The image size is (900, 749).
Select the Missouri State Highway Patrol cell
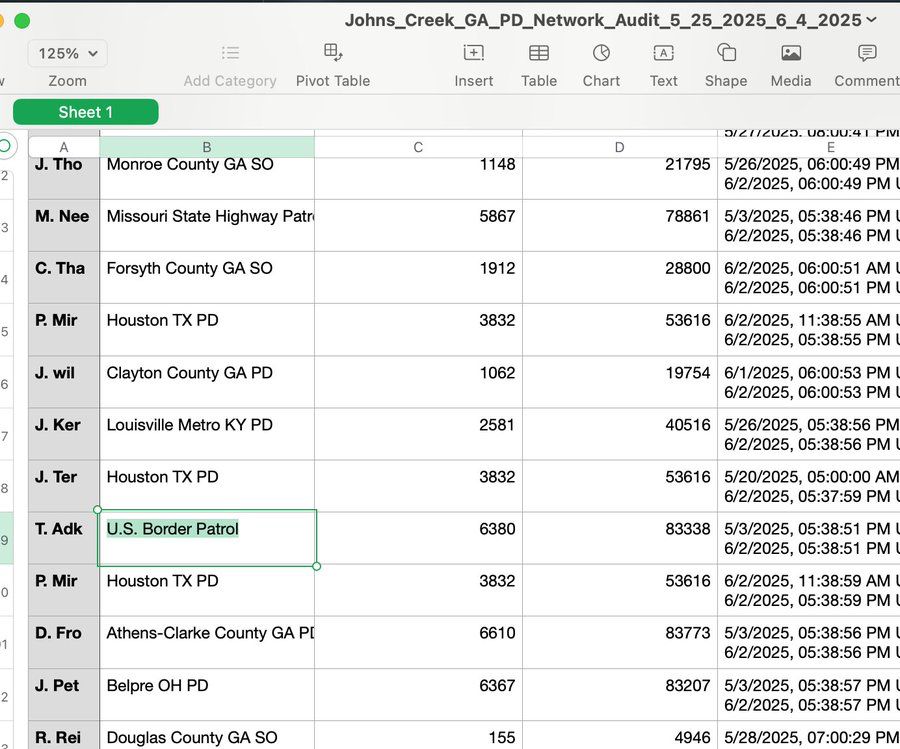pos(207,226)
